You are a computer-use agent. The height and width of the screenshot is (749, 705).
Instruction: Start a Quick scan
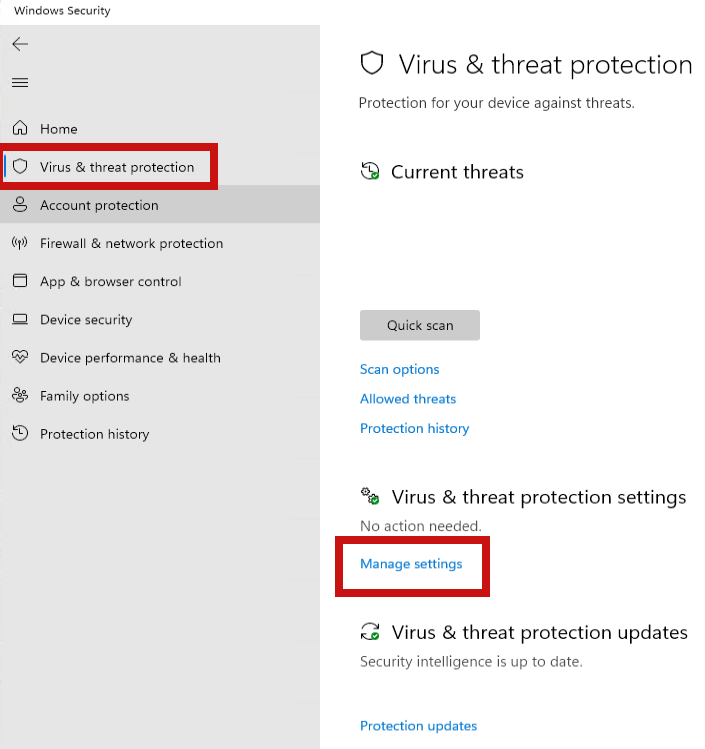(420, 325)
